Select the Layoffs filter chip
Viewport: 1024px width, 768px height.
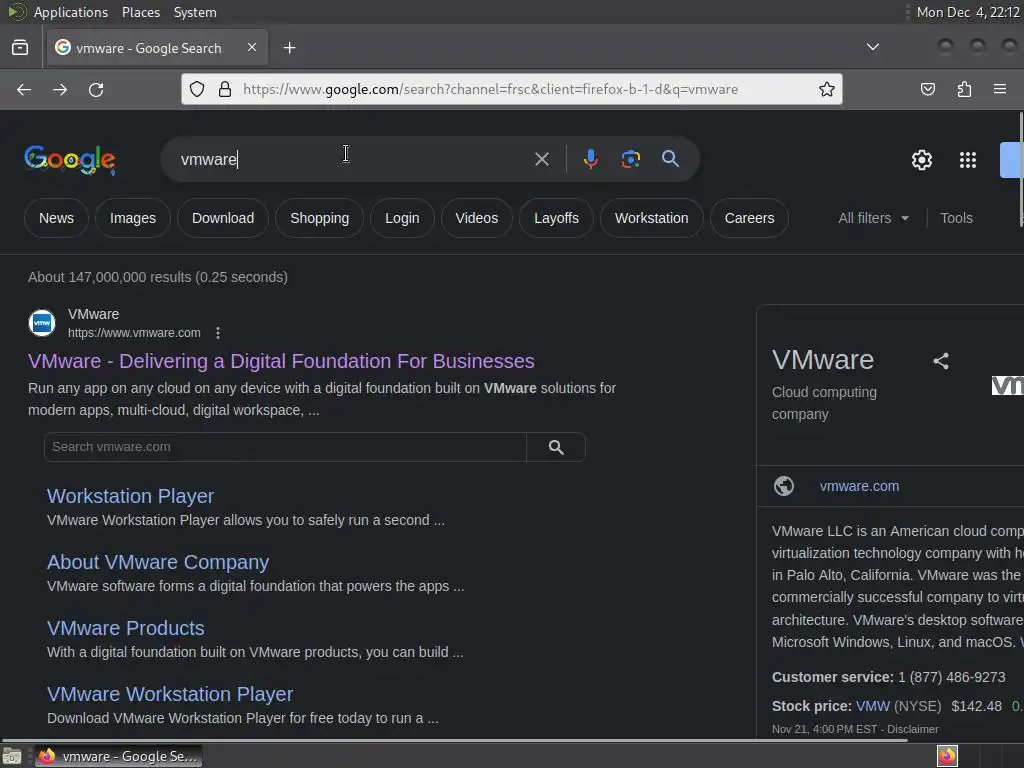click(556, 218)
